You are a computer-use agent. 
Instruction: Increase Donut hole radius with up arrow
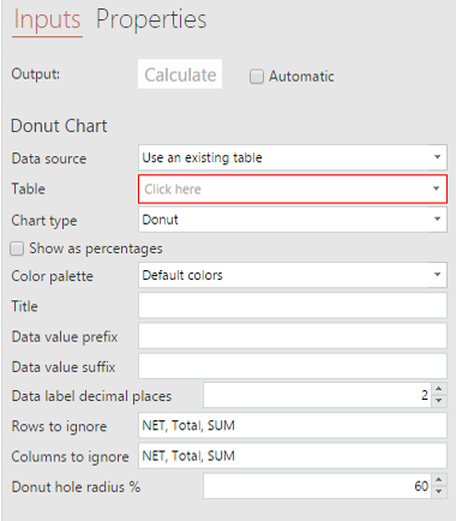tap(439, 480)
